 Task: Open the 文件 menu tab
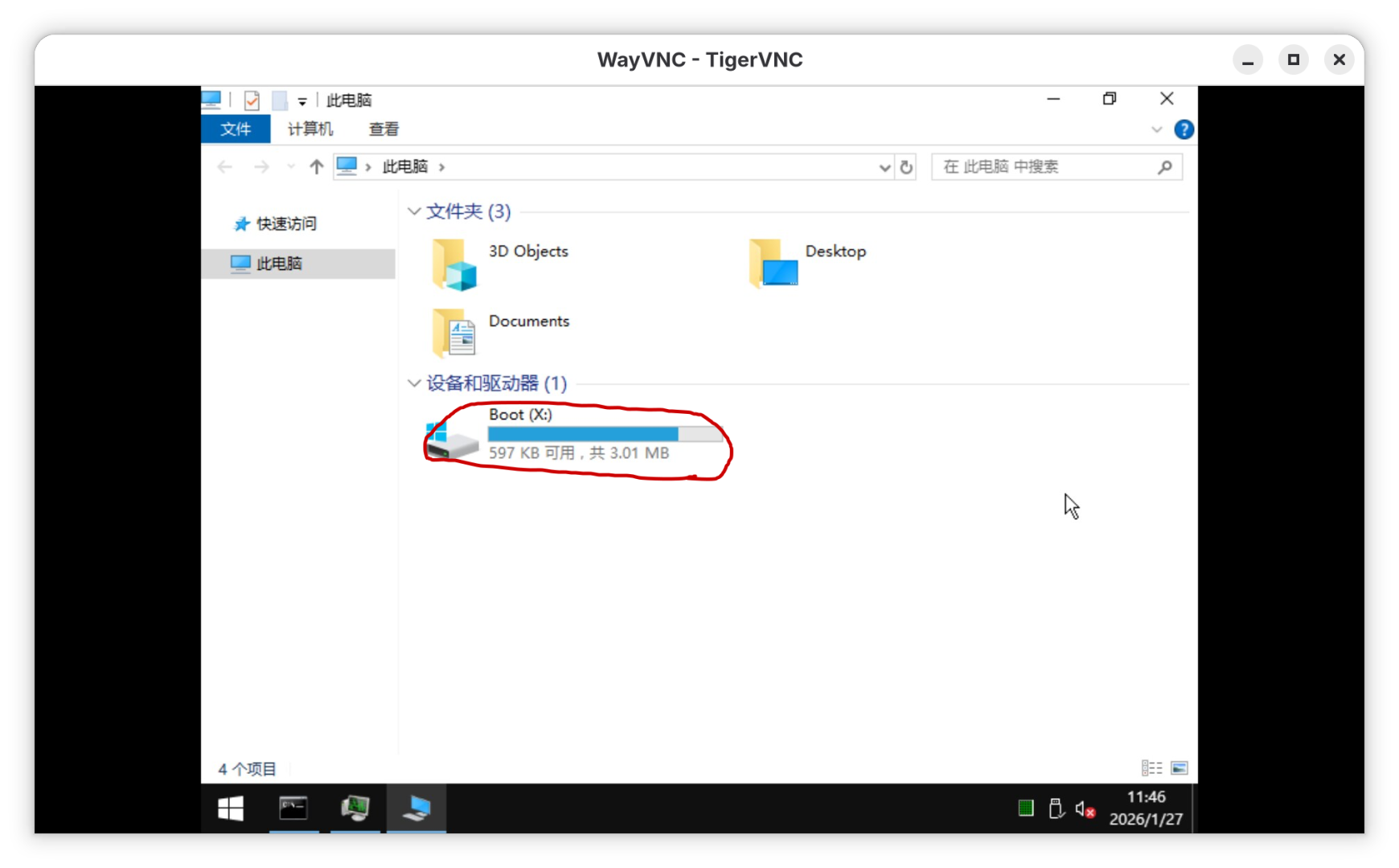[x=236, y=129]
